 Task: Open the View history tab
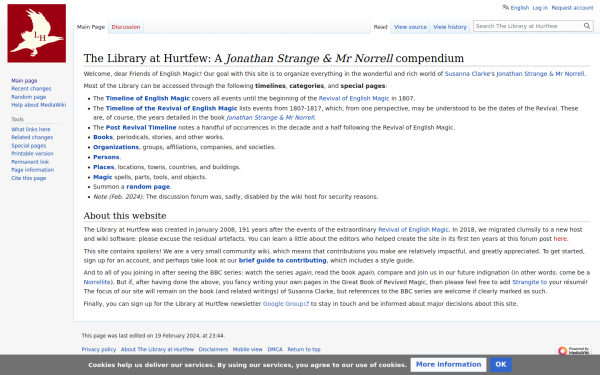450,27
